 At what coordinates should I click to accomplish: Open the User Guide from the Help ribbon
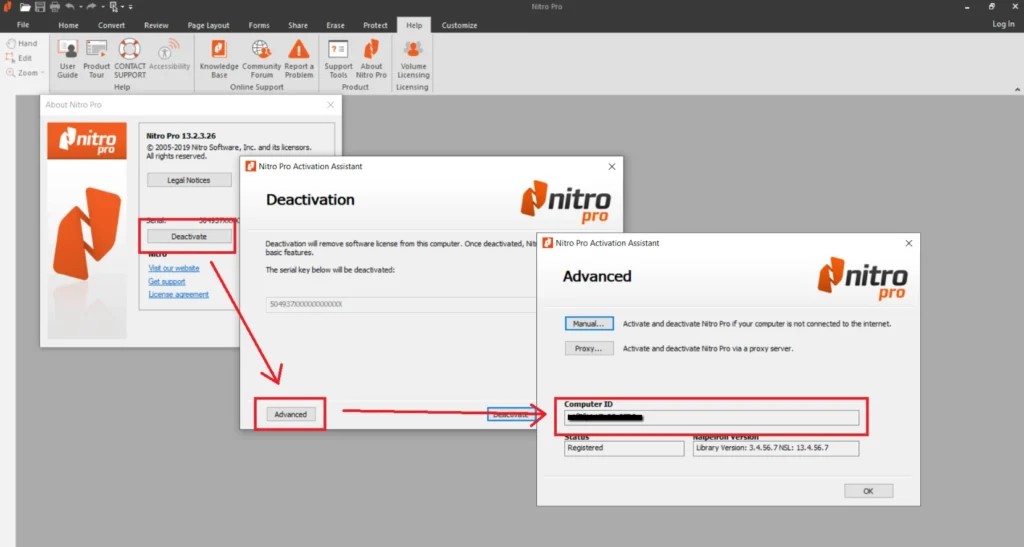click(67, 59)
